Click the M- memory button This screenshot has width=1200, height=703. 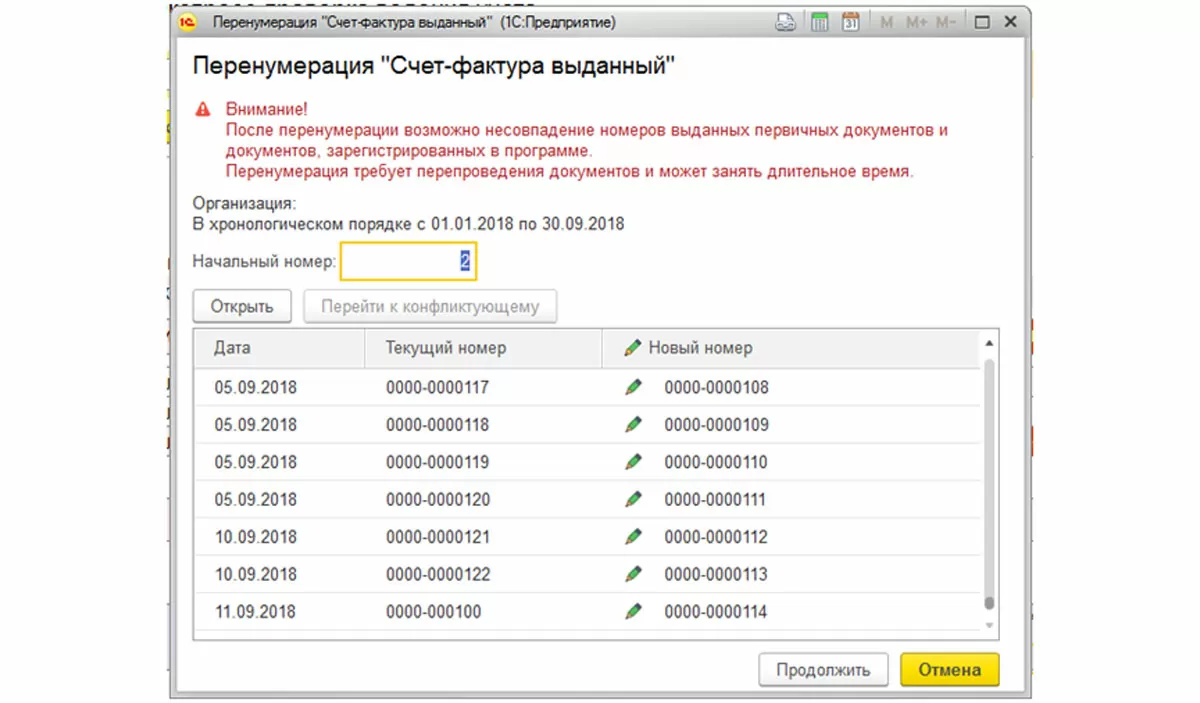click(x=945, y=21)
